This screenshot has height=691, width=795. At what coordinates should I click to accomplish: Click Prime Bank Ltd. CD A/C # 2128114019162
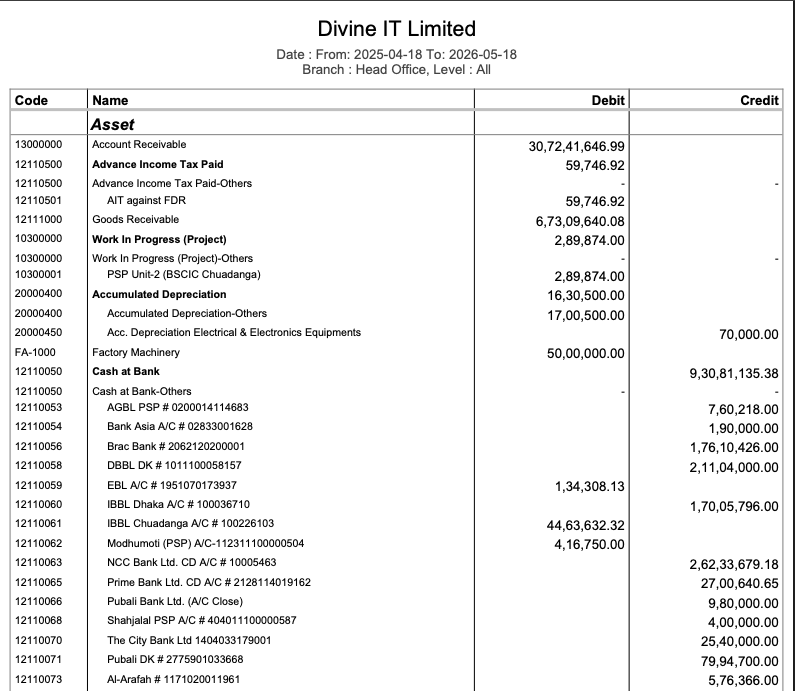pyautogui.click(x=208, y=582)
